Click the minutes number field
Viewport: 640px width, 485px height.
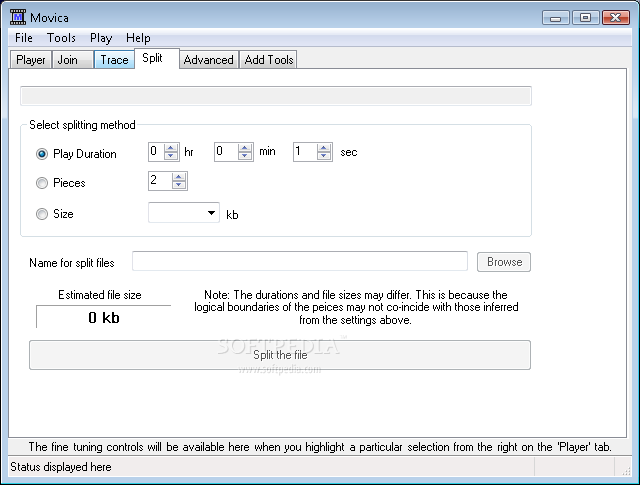226,152
